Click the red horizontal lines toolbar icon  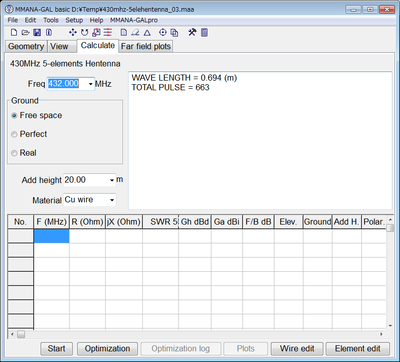click(108, 33)
